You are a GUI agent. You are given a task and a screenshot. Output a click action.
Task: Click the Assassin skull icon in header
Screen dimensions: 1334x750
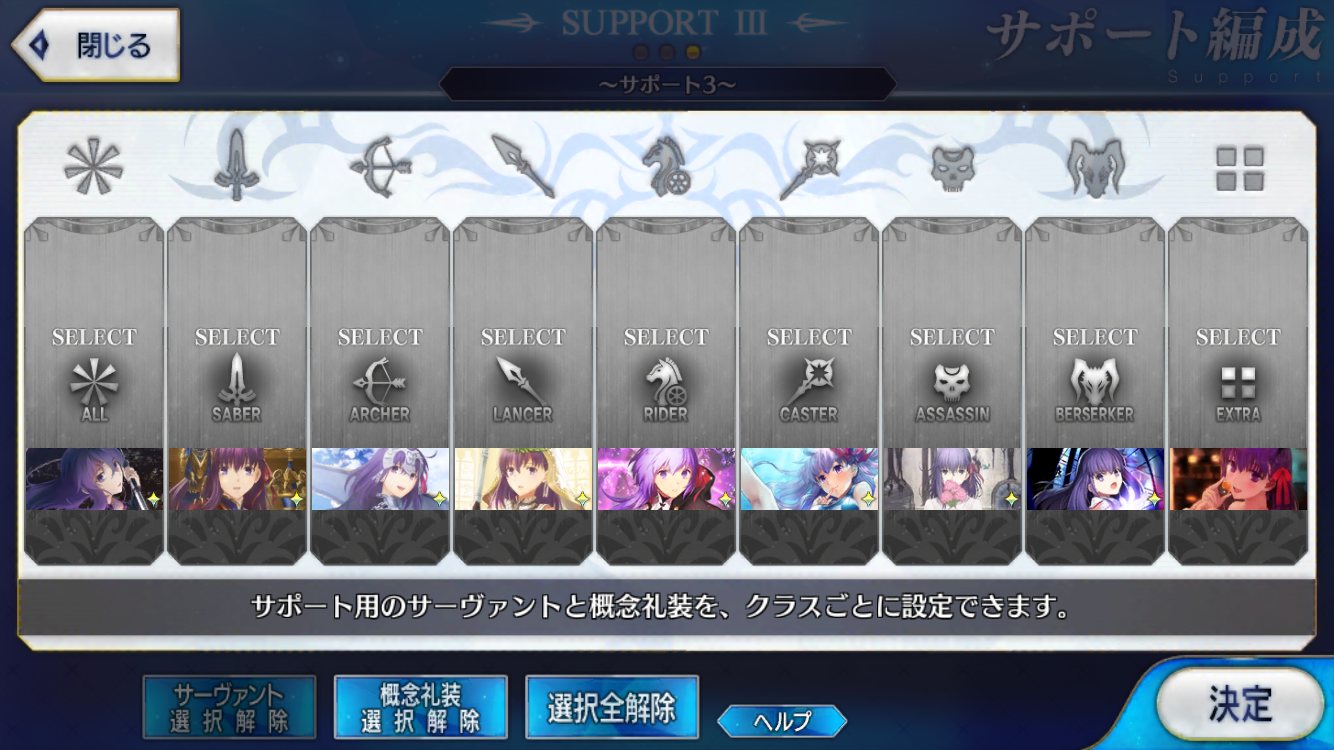tap(952, 166)
